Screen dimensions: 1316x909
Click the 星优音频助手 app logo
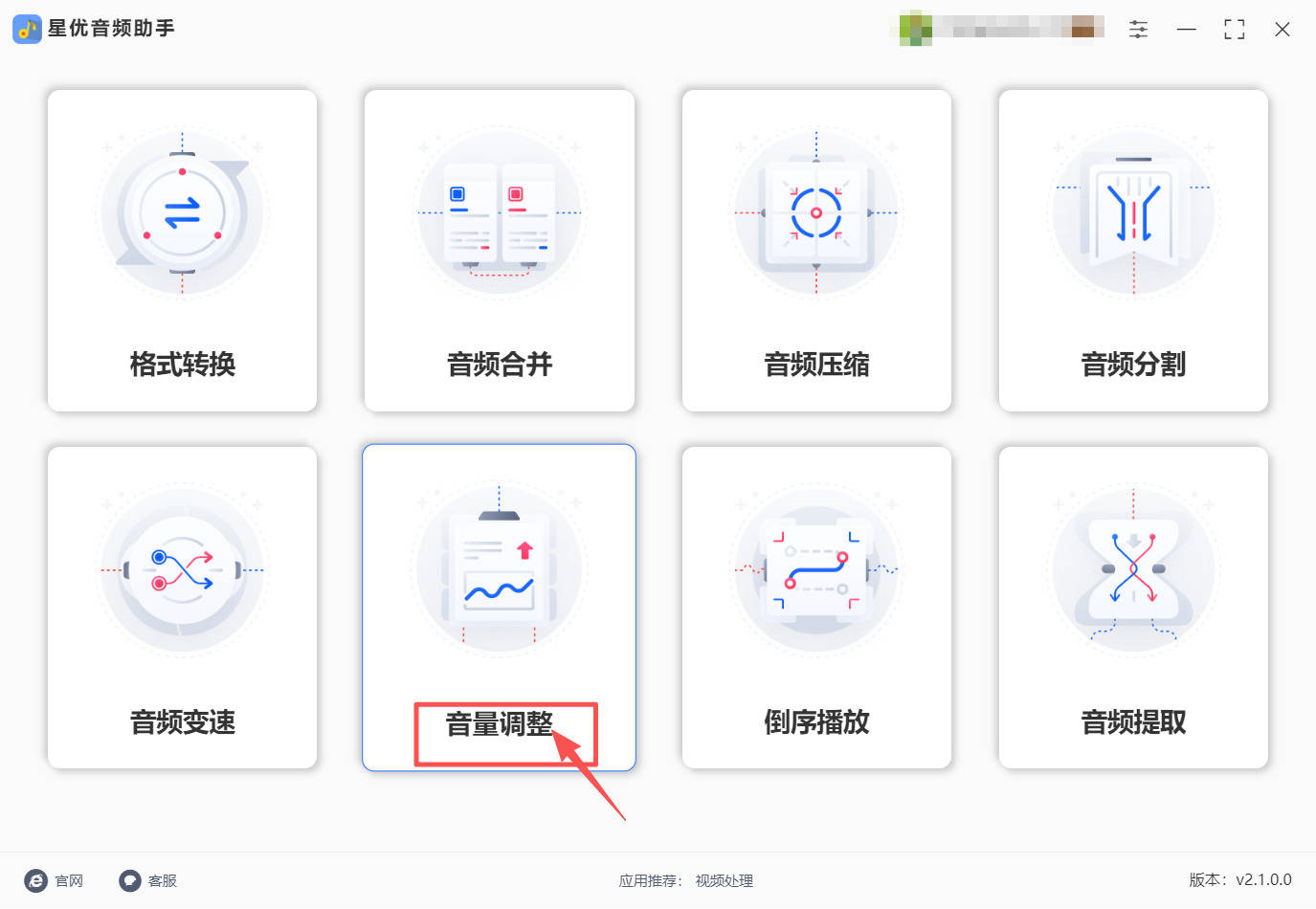(27, 29)
